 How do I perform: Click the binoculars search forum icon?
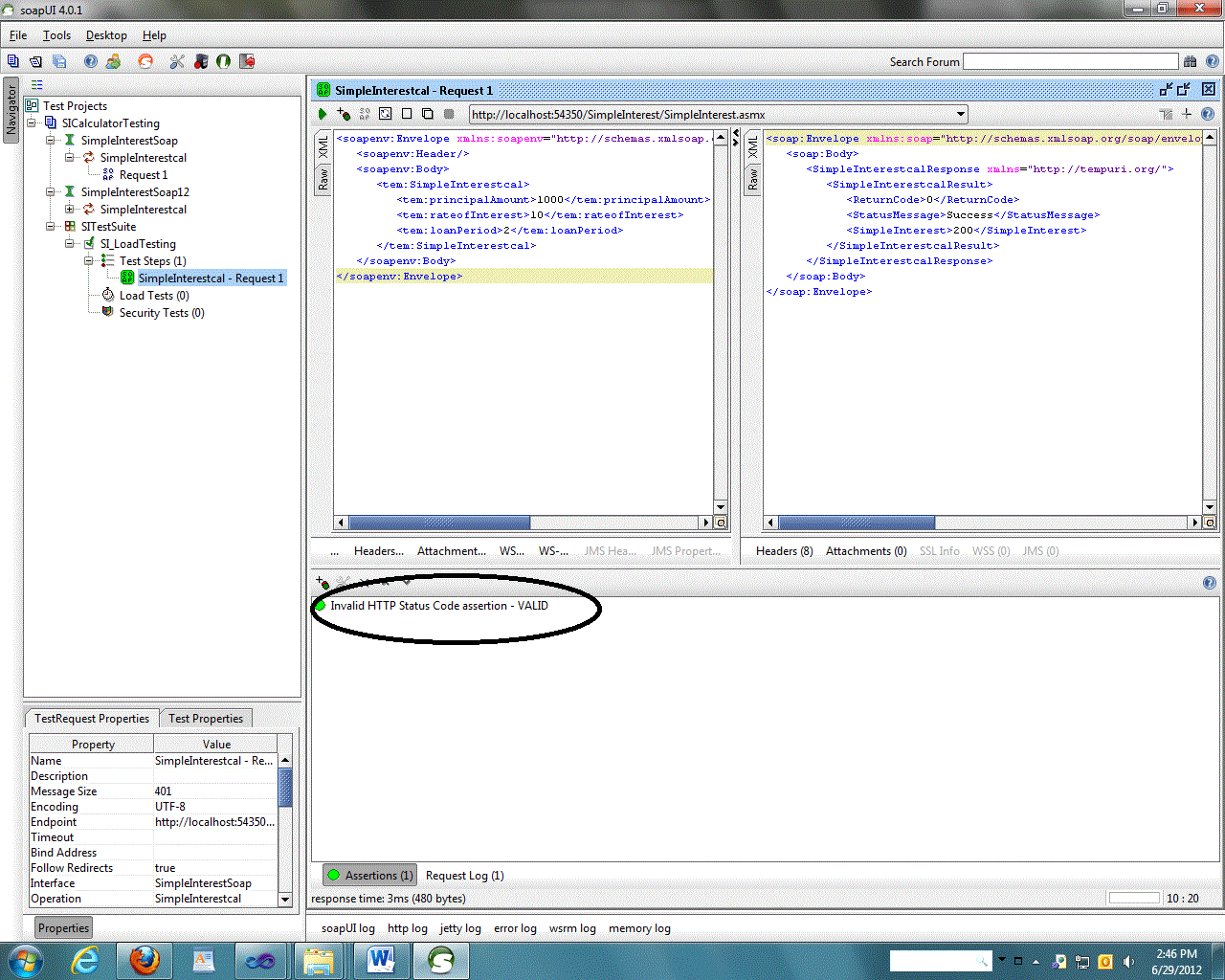[1190, 61]
